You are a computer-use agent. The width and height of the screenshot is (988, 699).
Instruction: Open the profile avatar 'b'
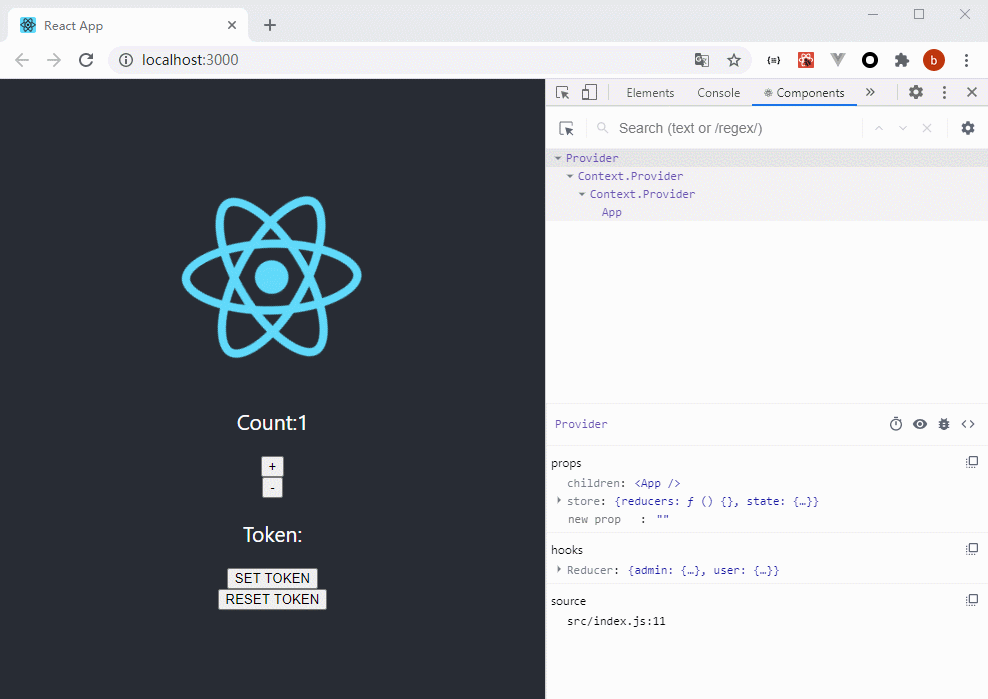pos(934,60)
